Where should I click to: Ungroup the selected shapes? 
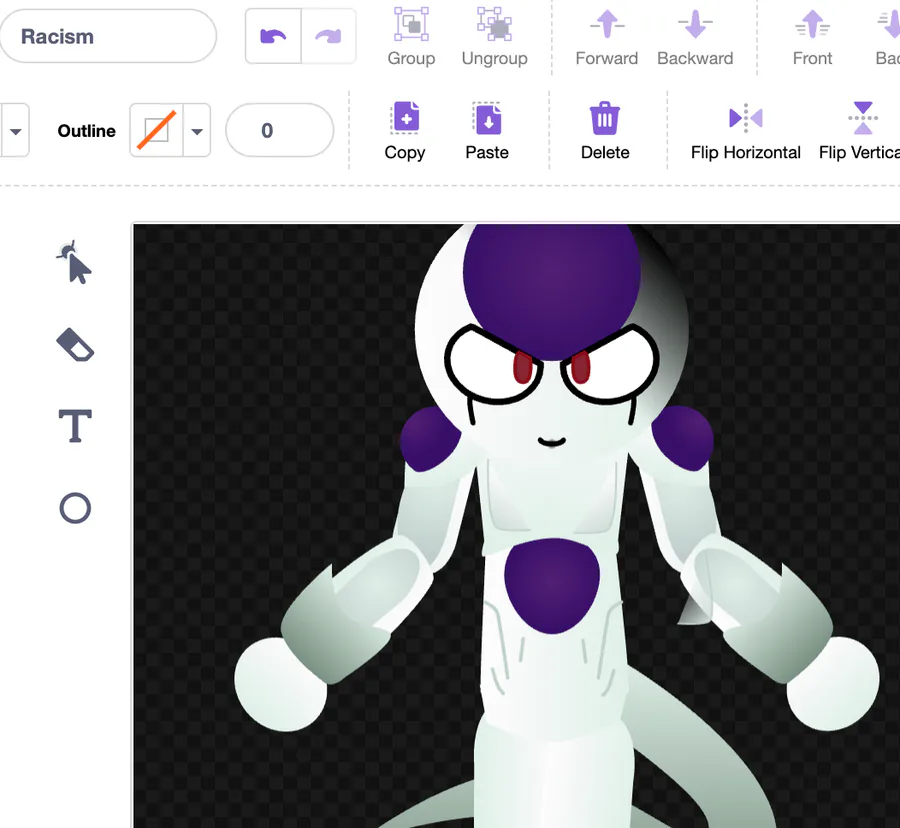tap(494, 37)
